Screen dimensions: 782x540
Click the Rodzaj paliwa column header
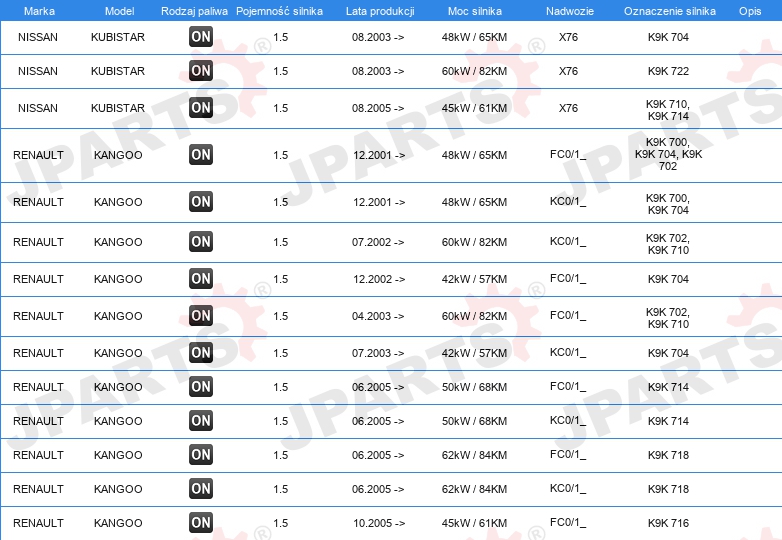pyautogui.click(x=195, y=11)
